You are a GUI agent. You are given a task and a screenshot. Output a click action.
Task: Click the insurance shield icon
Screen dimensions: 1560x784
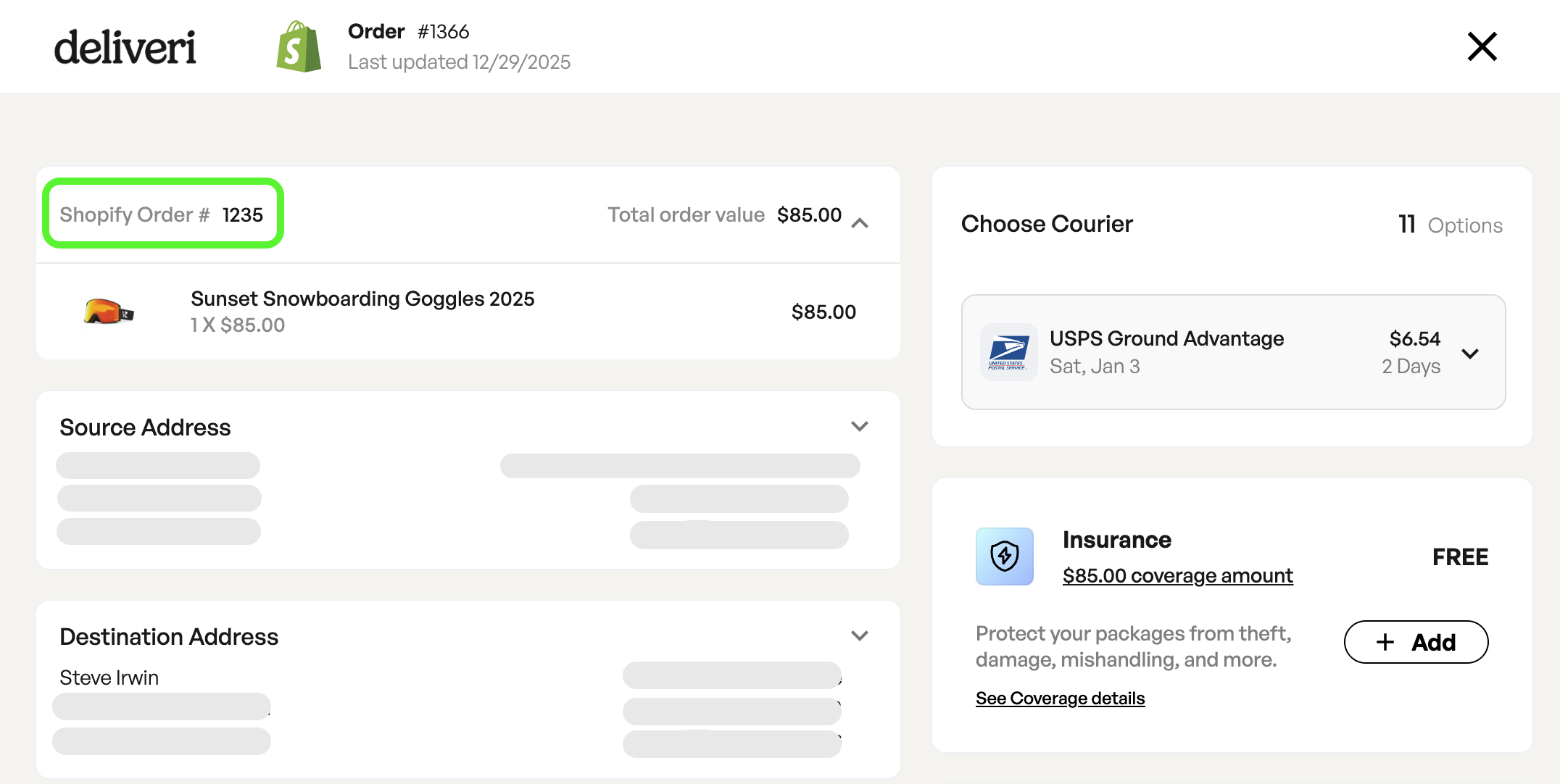pyautogui.click(x=1005, y=556)
